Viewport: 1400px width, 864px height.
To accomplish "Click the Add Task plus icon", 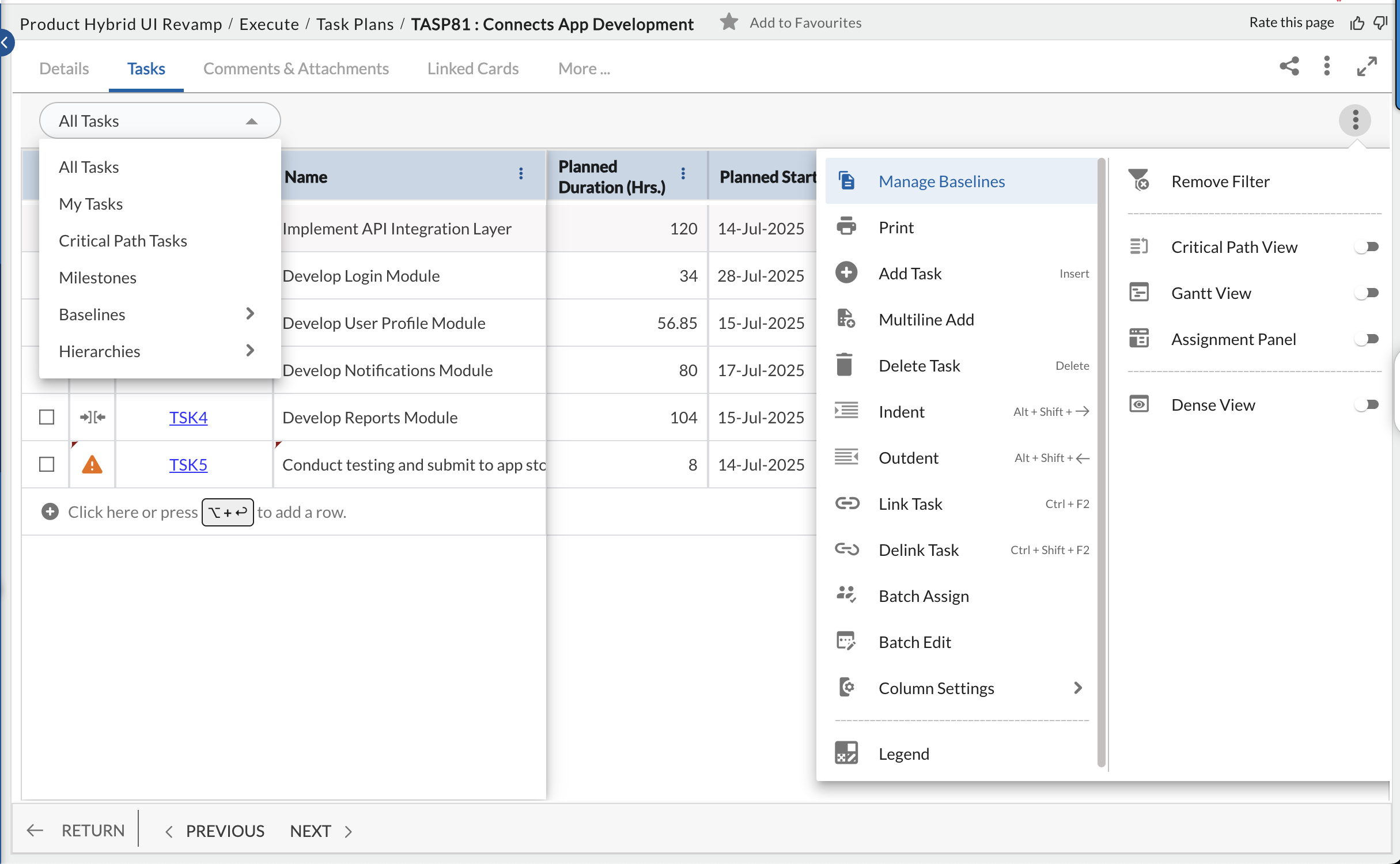I will 846,272.
